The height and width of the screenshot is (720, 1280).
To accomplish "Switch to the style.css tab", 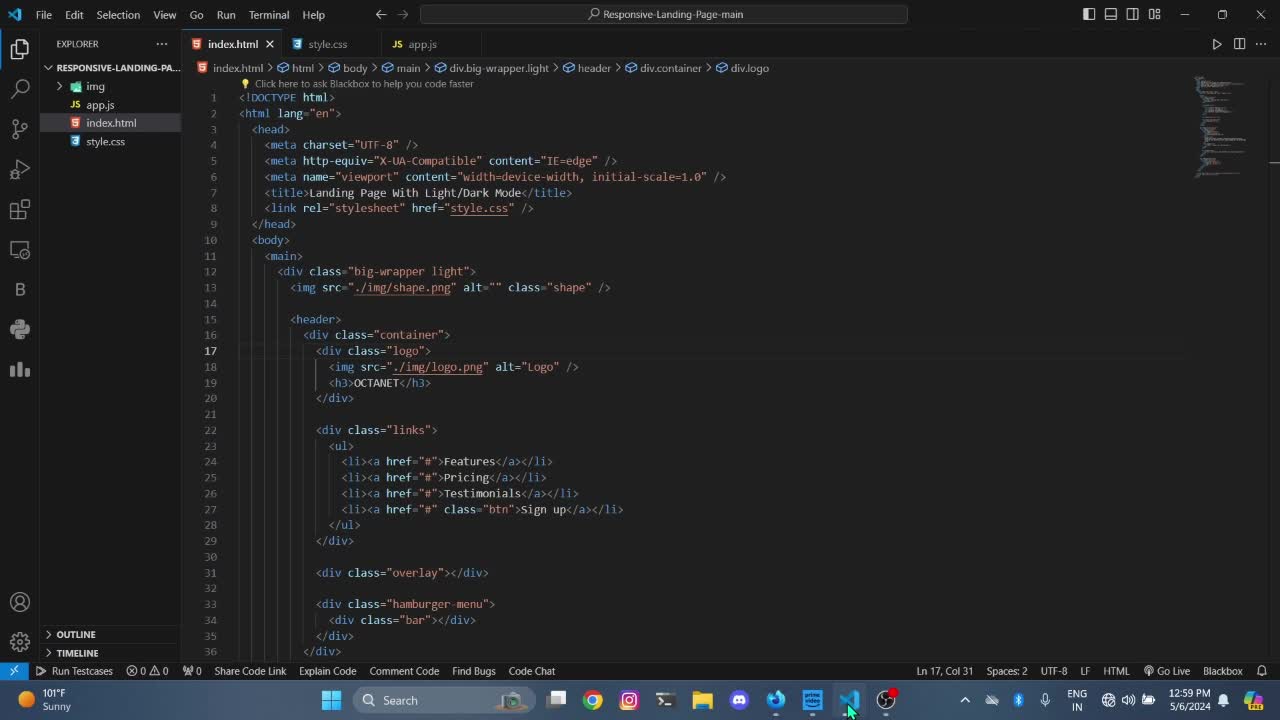I will tap(327, 44).
